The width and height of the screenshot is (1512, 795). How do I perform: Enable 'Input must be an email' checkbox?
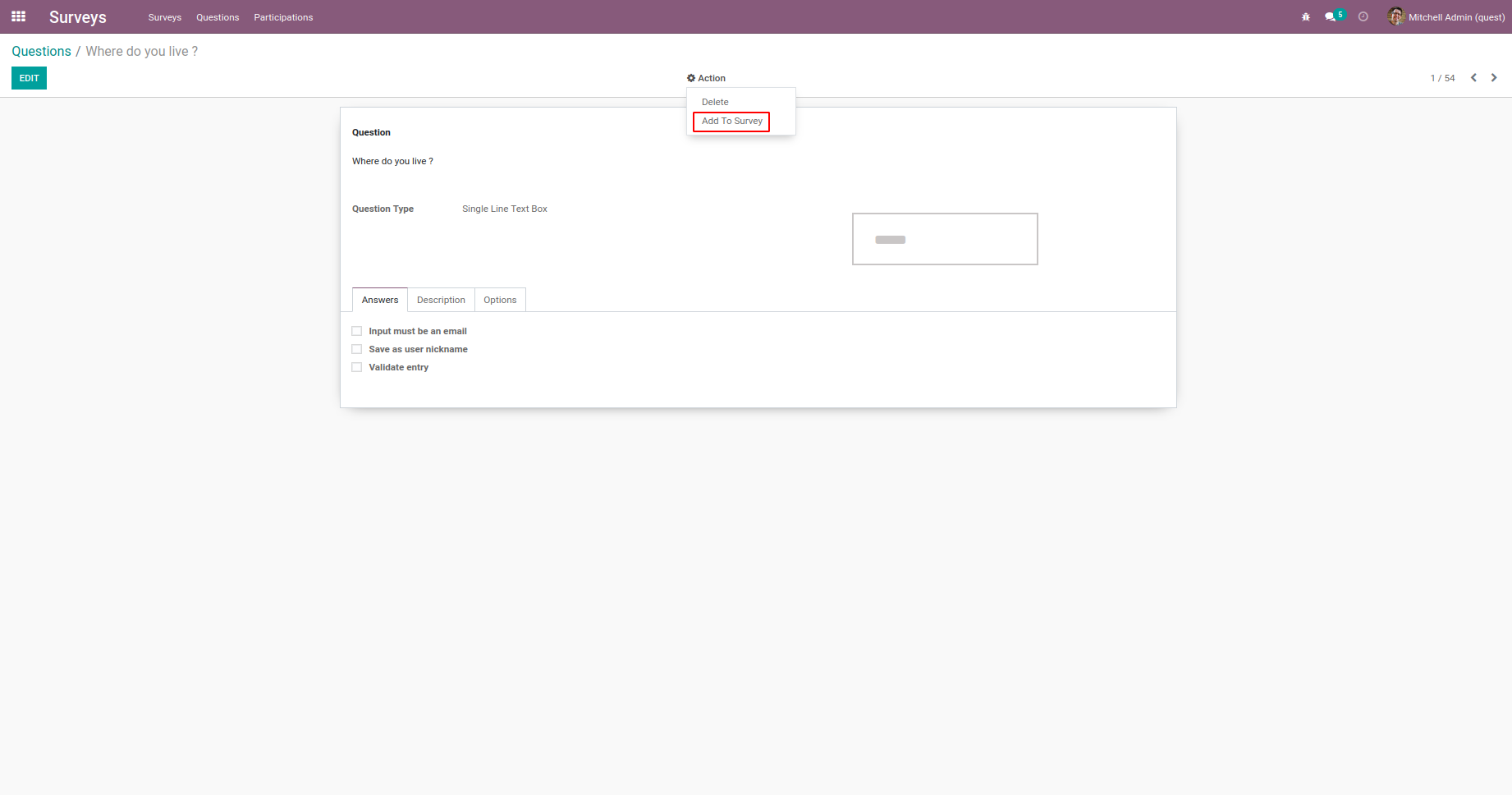(357, 331)
